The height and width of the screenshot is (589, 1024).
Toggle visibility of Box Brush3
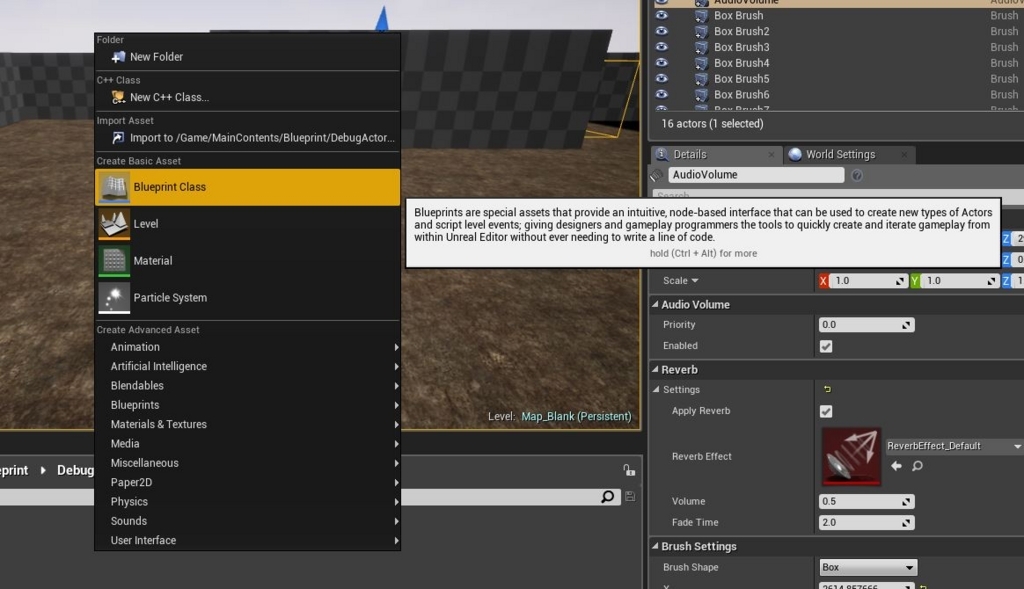tap(662, 46)
